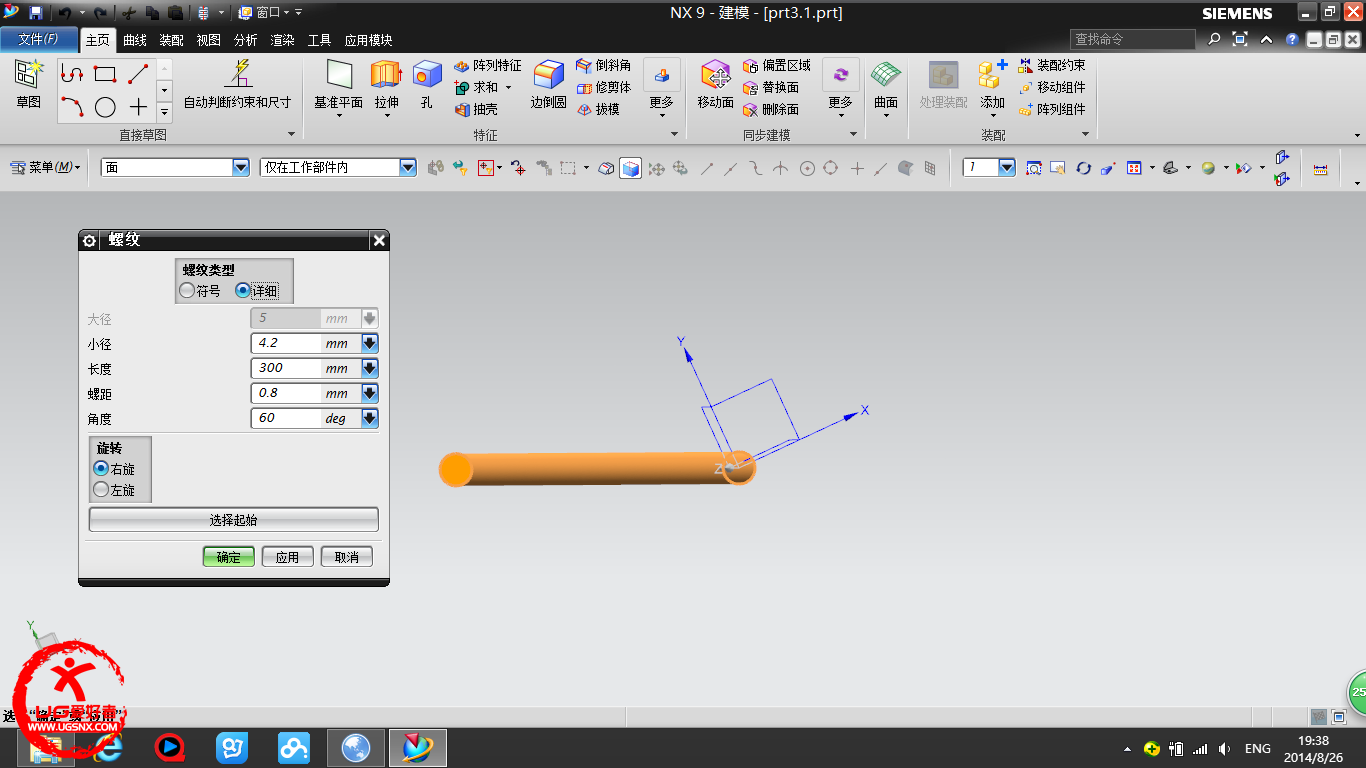The image size is (1366, 768).
Task: Click the 查找命令 search box
Action: [x=1133, y=39]
